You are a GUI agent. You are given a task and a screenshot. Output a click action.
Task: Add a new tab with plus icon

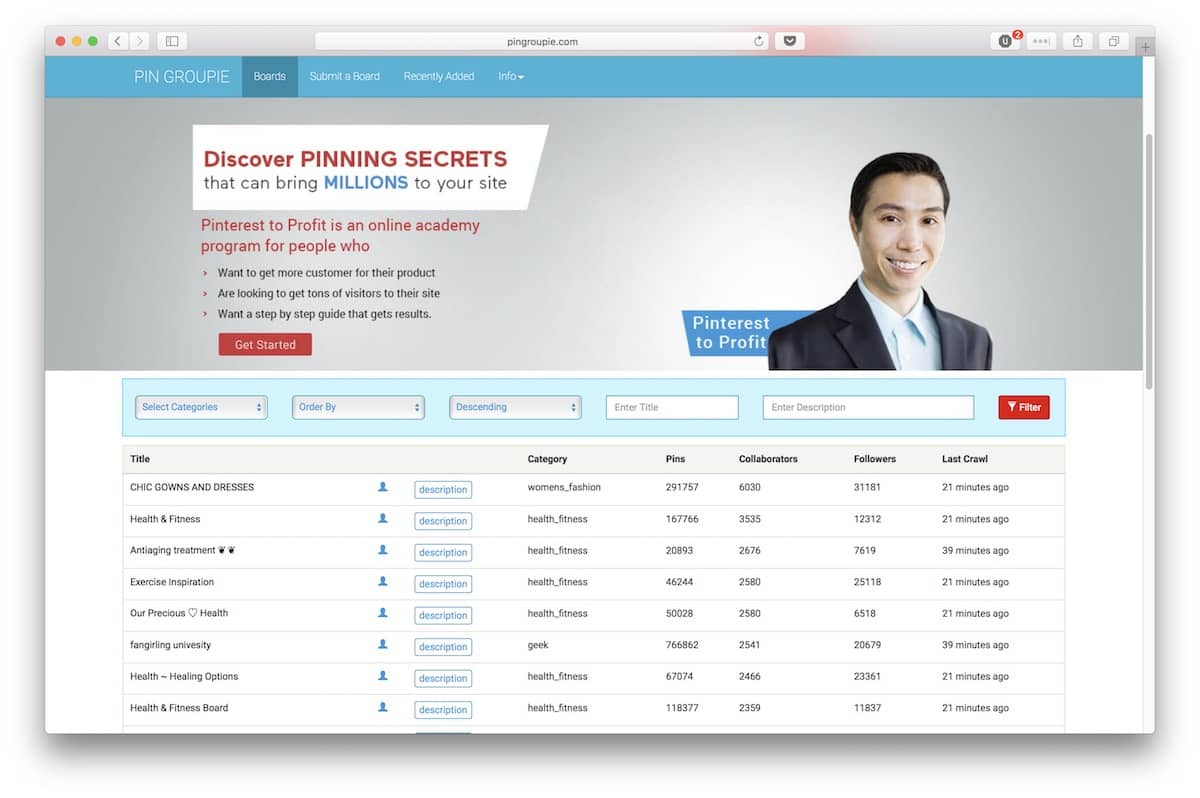click(1145, 46)
